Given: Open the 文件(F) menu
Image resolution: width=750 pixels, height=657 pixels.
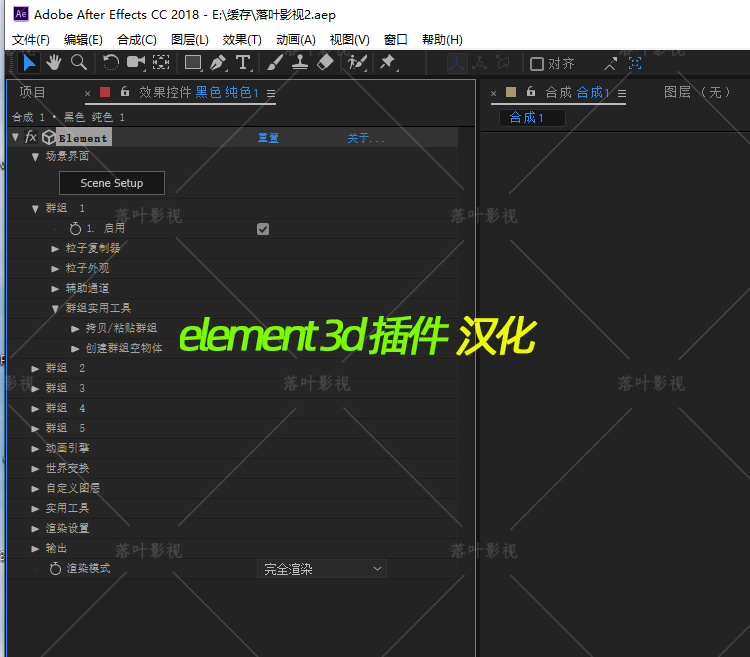Looking at the screenshot, I should pos(31,40).
